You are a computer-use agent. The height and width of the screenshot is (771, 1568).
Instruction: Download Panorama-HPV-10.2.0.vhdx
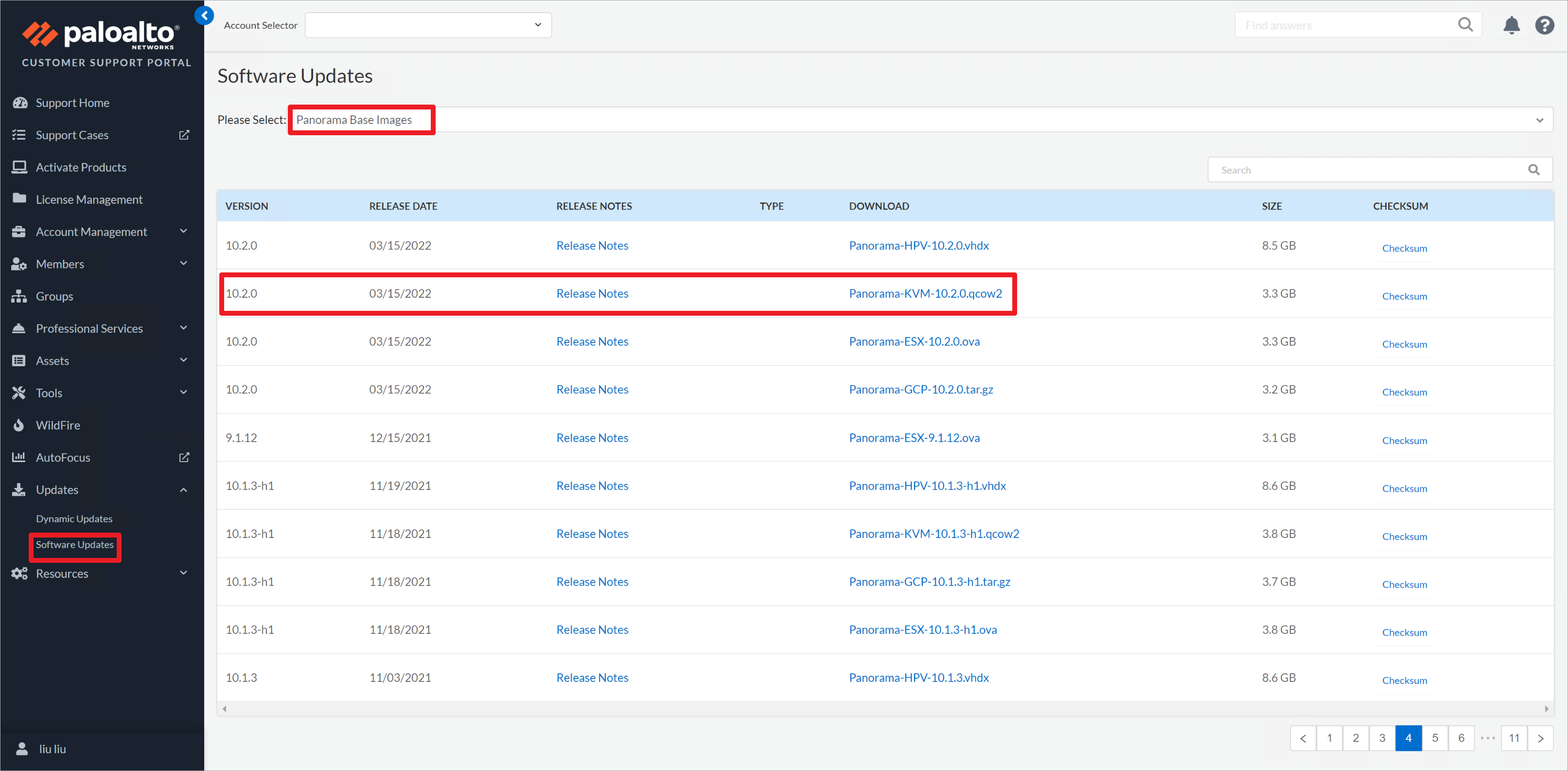(x=918, y=245)
